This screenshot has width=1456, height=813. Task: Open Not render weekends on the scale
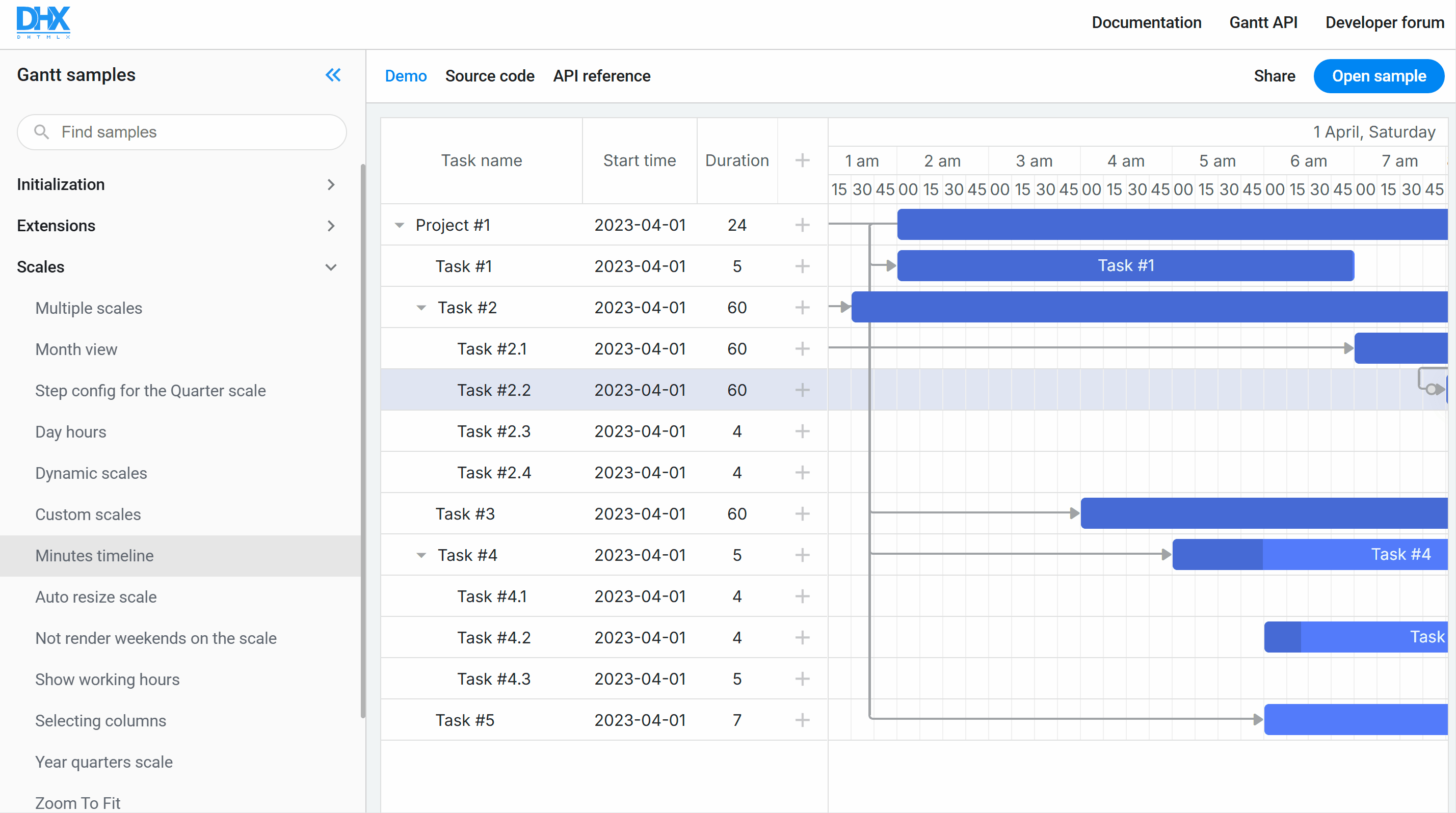click(x=156, y=638)
